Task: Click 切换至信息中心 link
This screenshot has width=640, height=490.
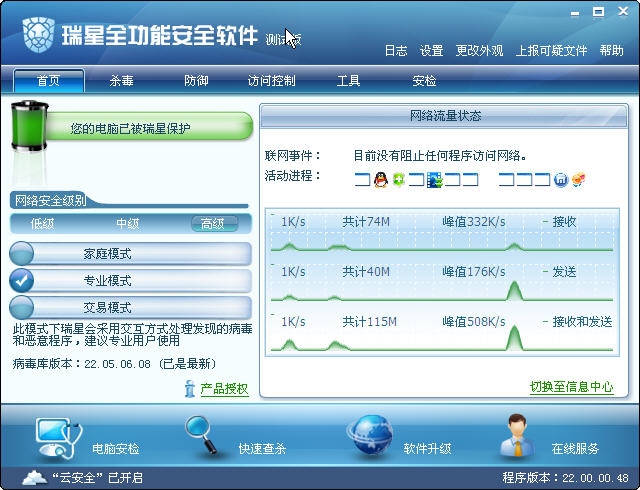Action: 571,387
